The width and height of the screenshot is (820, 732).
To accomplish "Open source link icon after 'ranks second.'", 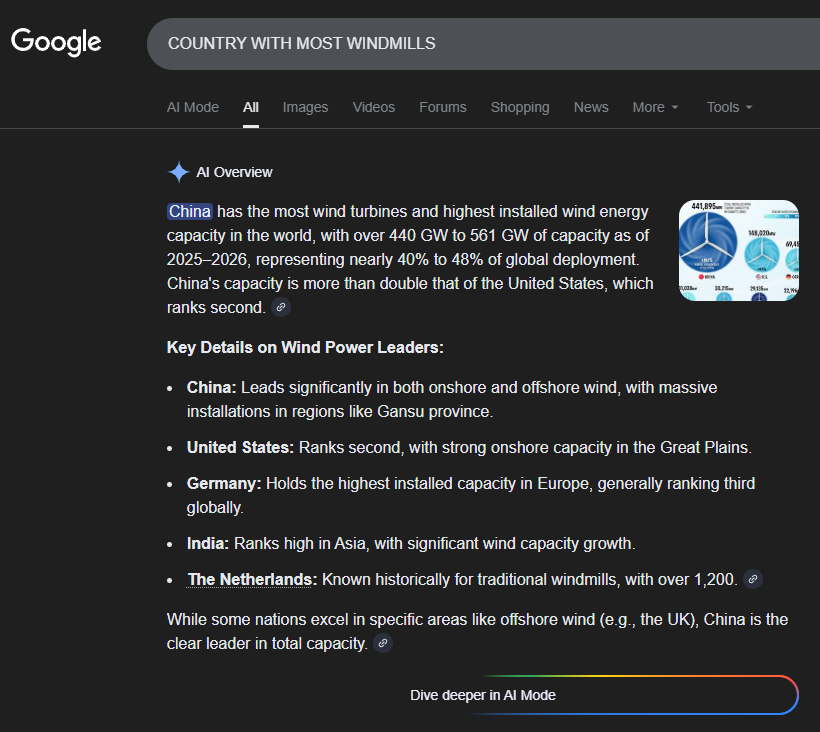I will click(x=281, y=307).
